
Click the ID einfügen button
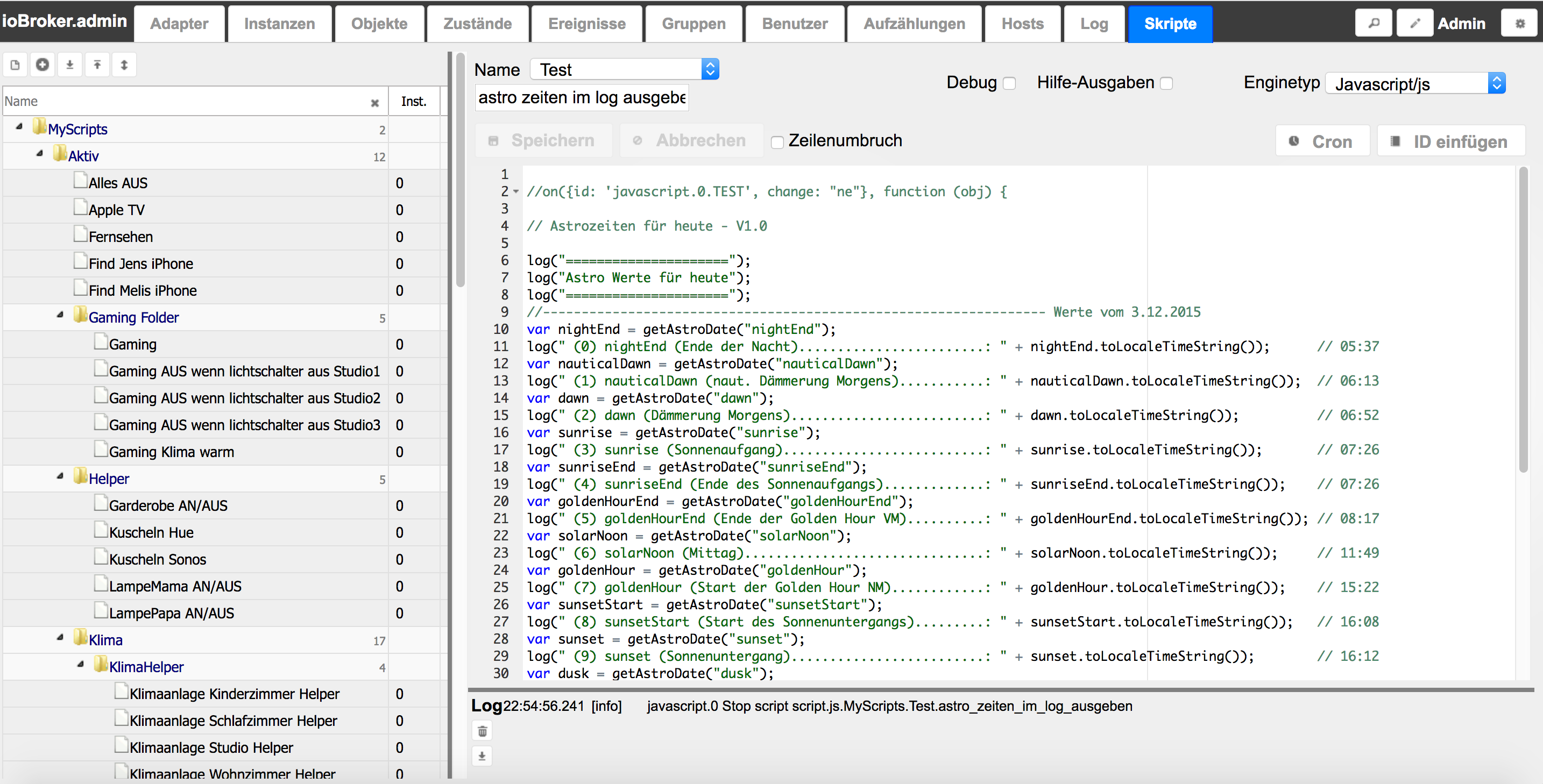1451,141
